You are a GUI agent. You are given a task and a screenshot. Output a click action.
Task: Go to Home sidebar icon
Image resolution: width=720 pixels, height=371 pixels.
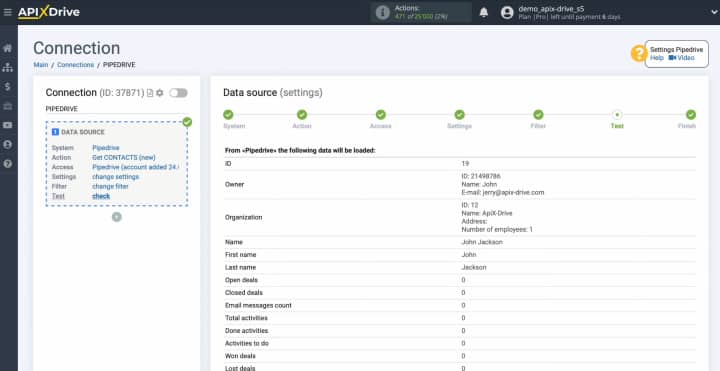[7, 48]
